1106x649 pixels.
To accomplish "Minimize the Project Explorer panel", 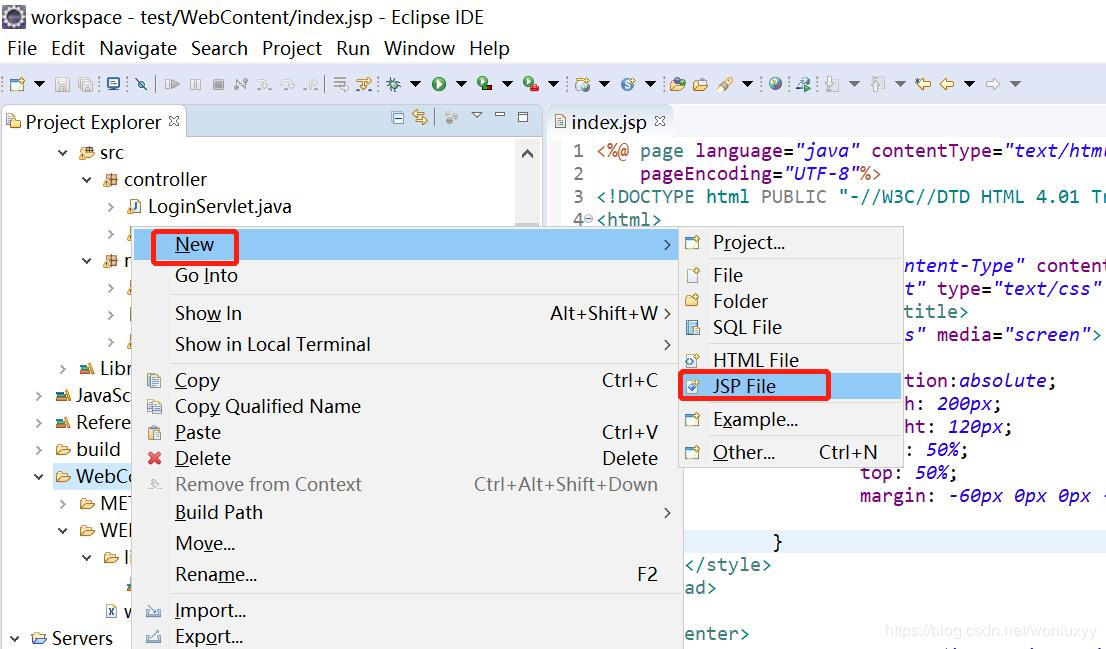I will tap(500, 115).
